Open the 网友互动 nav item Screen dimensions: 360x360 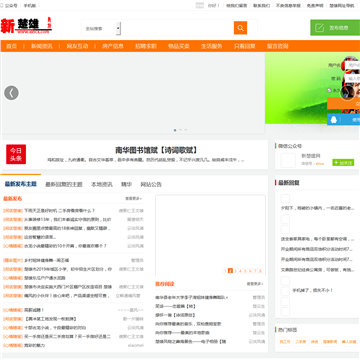click(x=77, y=46)
